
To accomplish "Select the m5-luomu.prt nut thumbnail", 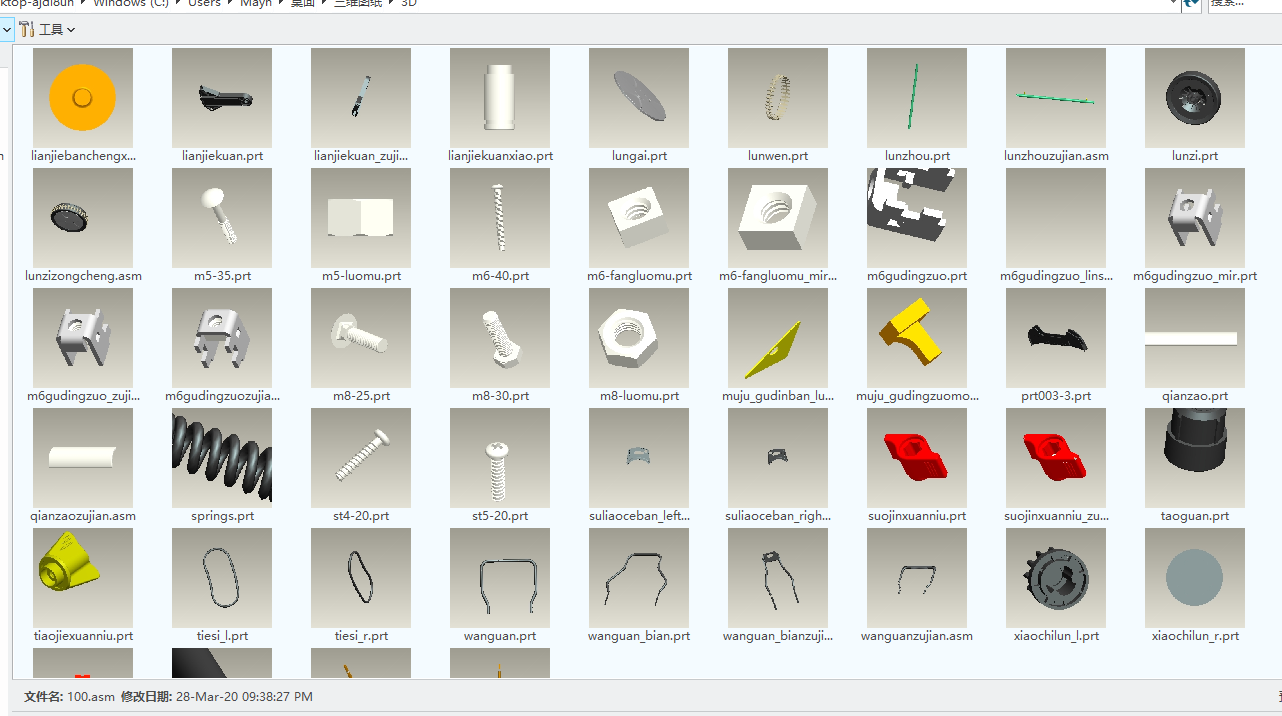I will click(361, 218).
